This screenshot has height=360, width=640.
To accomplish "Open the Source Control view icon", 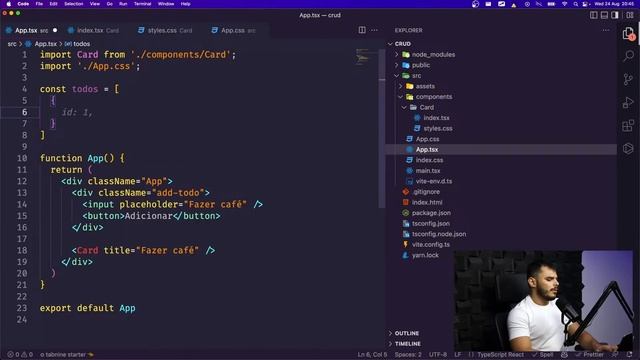I will coord(629,79).
